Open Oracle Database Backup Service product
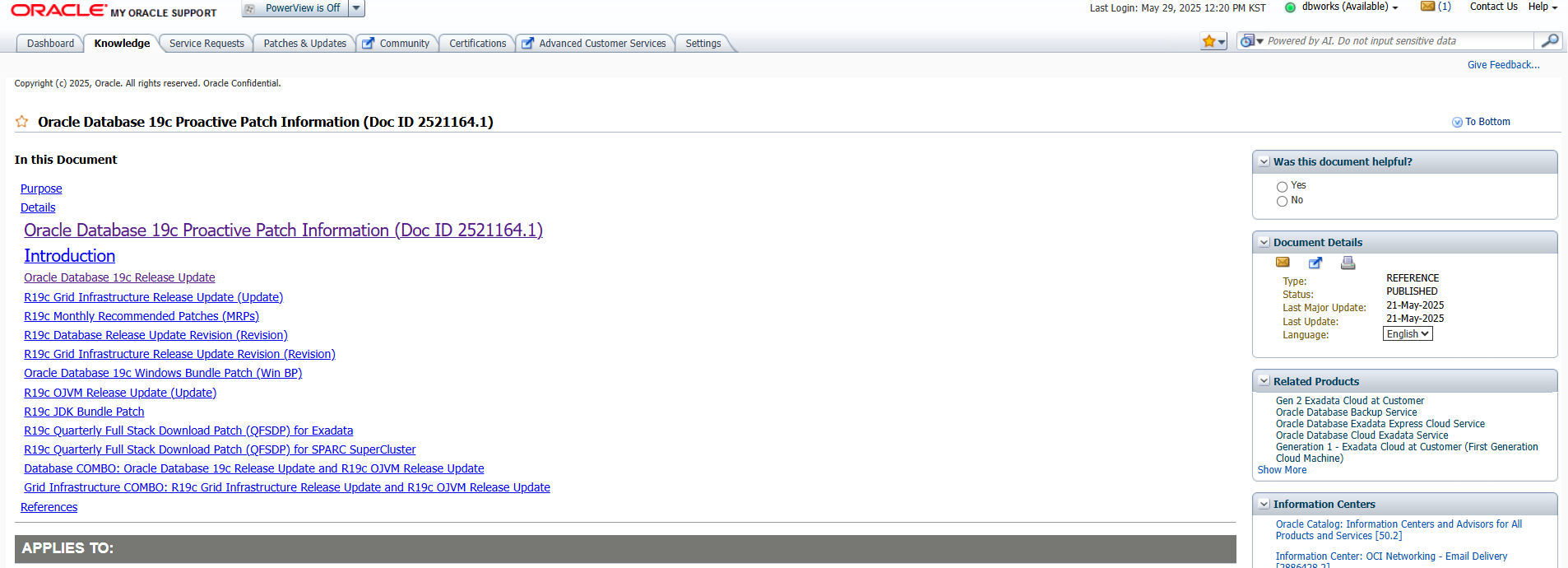This screenshot has height=568, width=1568. click(x=1346, y=412)
